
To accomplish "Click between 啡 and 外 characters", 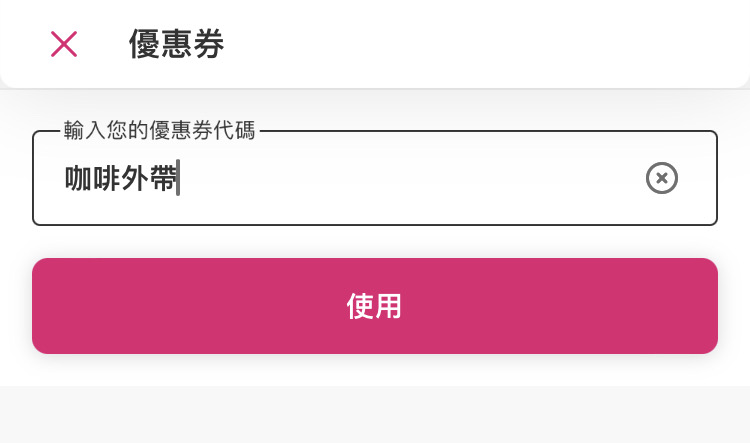I will click(121, 178).
